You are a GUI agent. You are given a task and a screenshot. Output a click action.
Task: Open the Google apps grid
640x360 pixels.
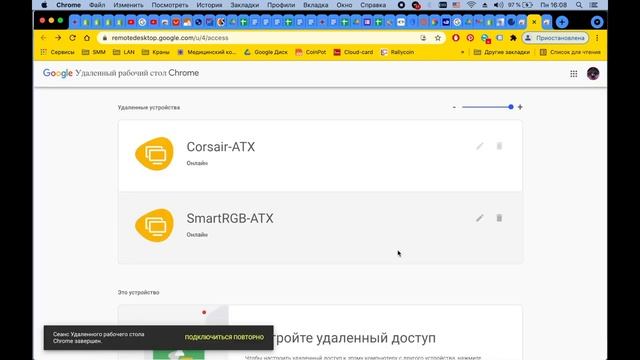point(573,73)
